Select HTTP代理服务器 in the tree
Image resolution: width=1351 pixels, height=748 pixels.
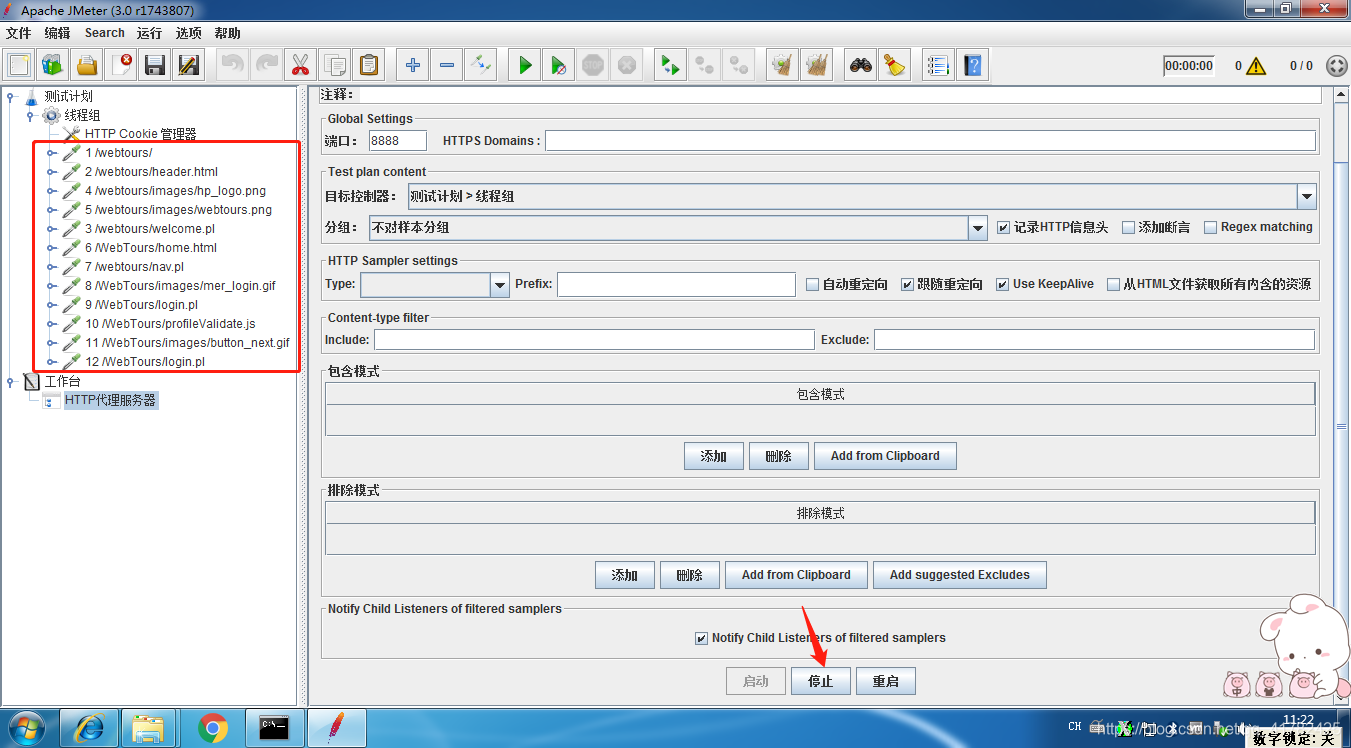click(x=110, y=400)
